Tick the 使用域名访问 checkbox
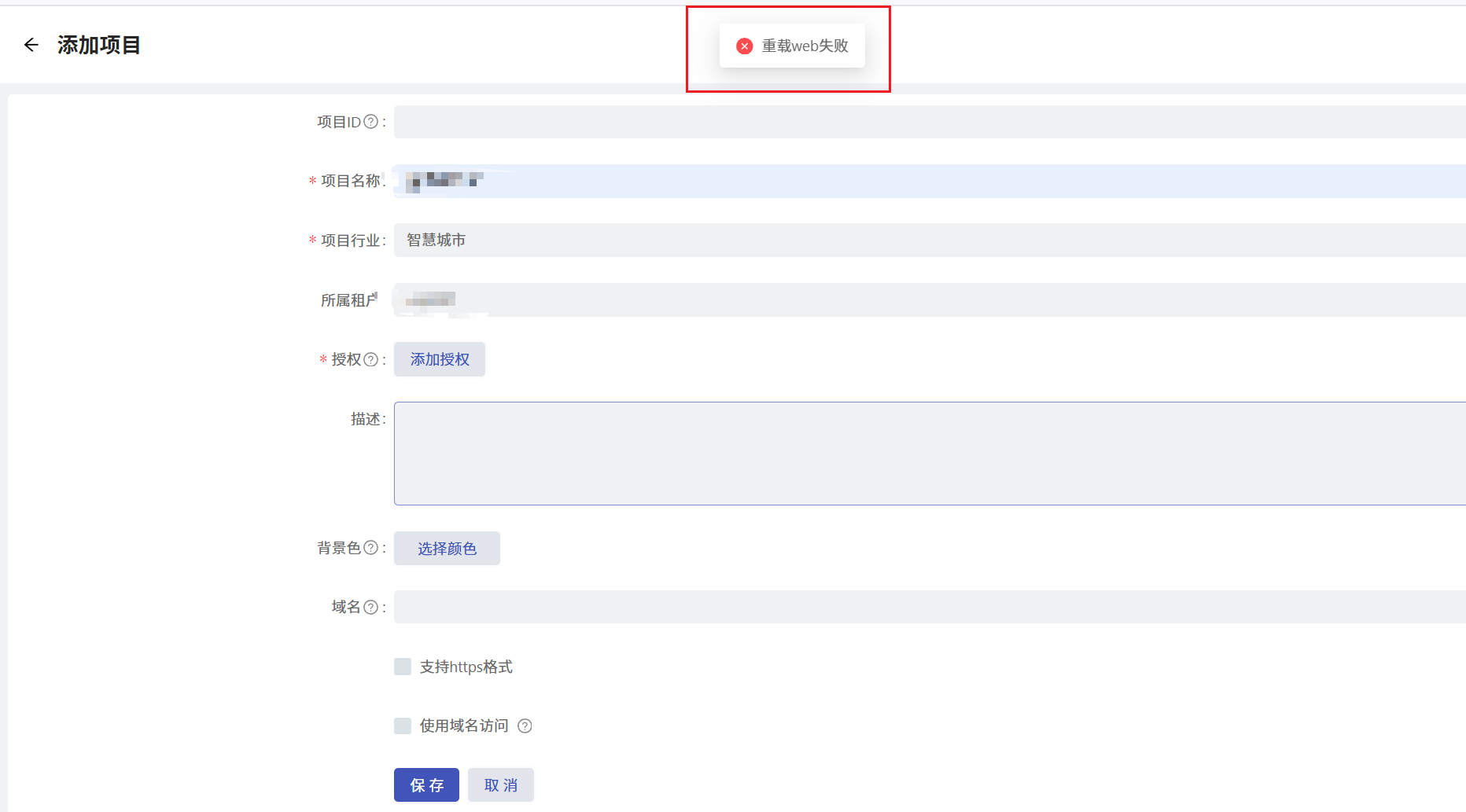This screenshot has width=1466, height=812. click(403, 726)
